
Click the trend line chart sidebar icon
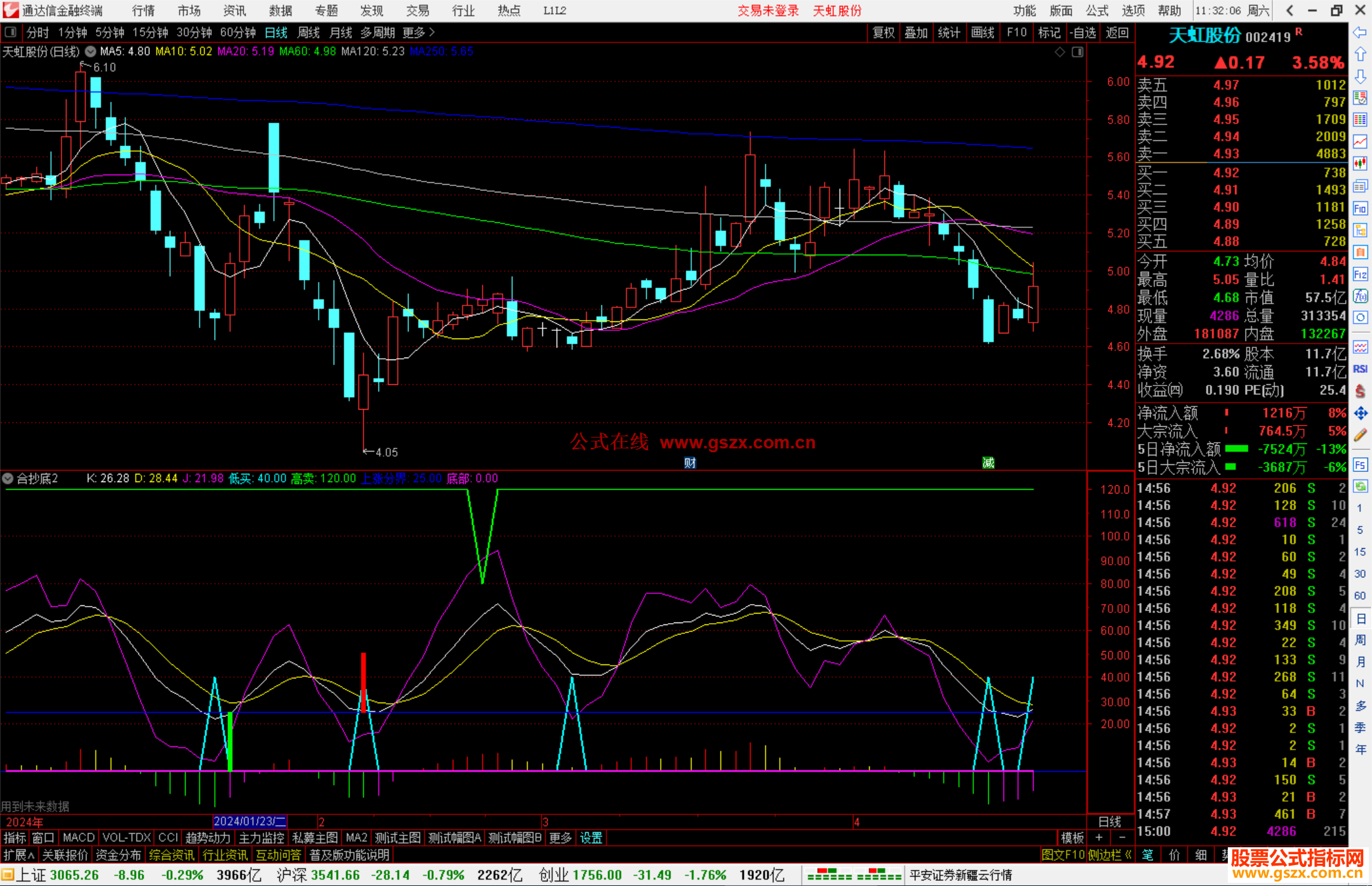[1360, 142]
